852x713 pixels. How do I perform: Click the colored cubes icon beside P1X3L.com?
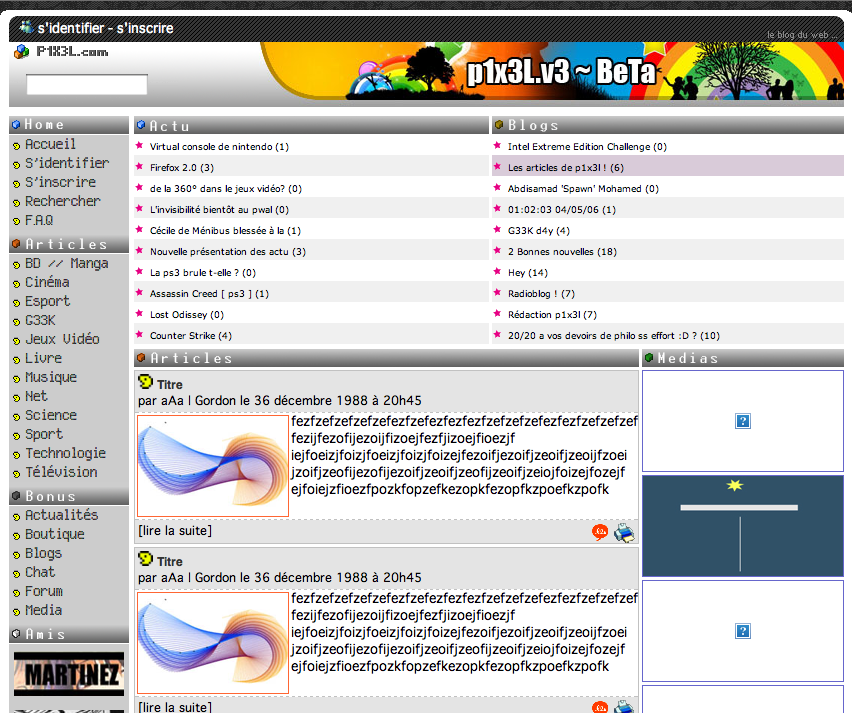point(21,52)
